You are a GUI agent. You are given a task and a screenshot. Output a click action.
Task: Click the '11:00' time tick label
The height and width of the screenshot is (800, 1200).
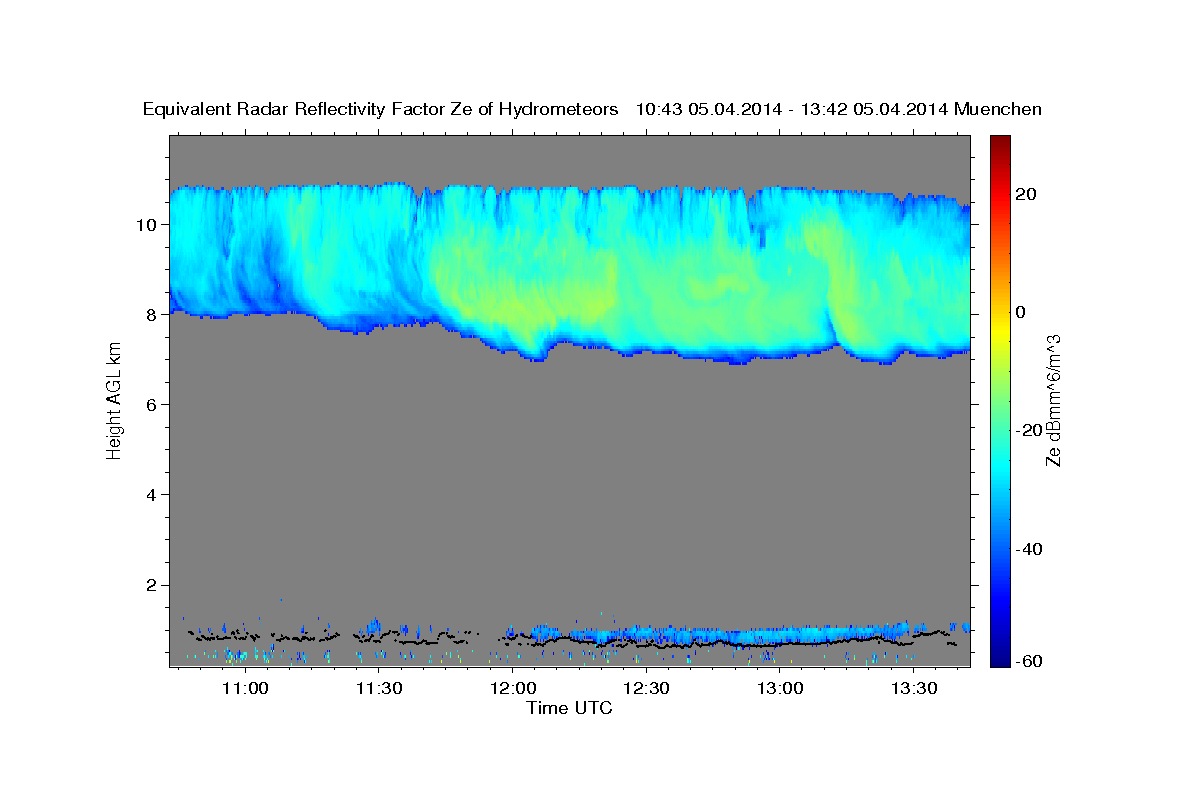tap(244, 688)
